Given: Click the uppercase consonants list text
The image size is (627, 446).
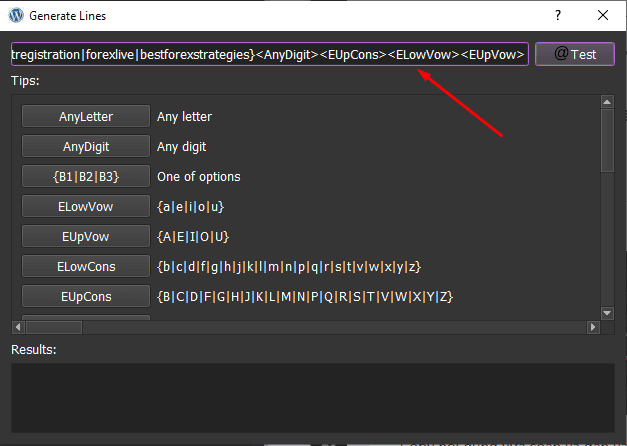Looking at the screenshot, I should [x=305, y=297].
